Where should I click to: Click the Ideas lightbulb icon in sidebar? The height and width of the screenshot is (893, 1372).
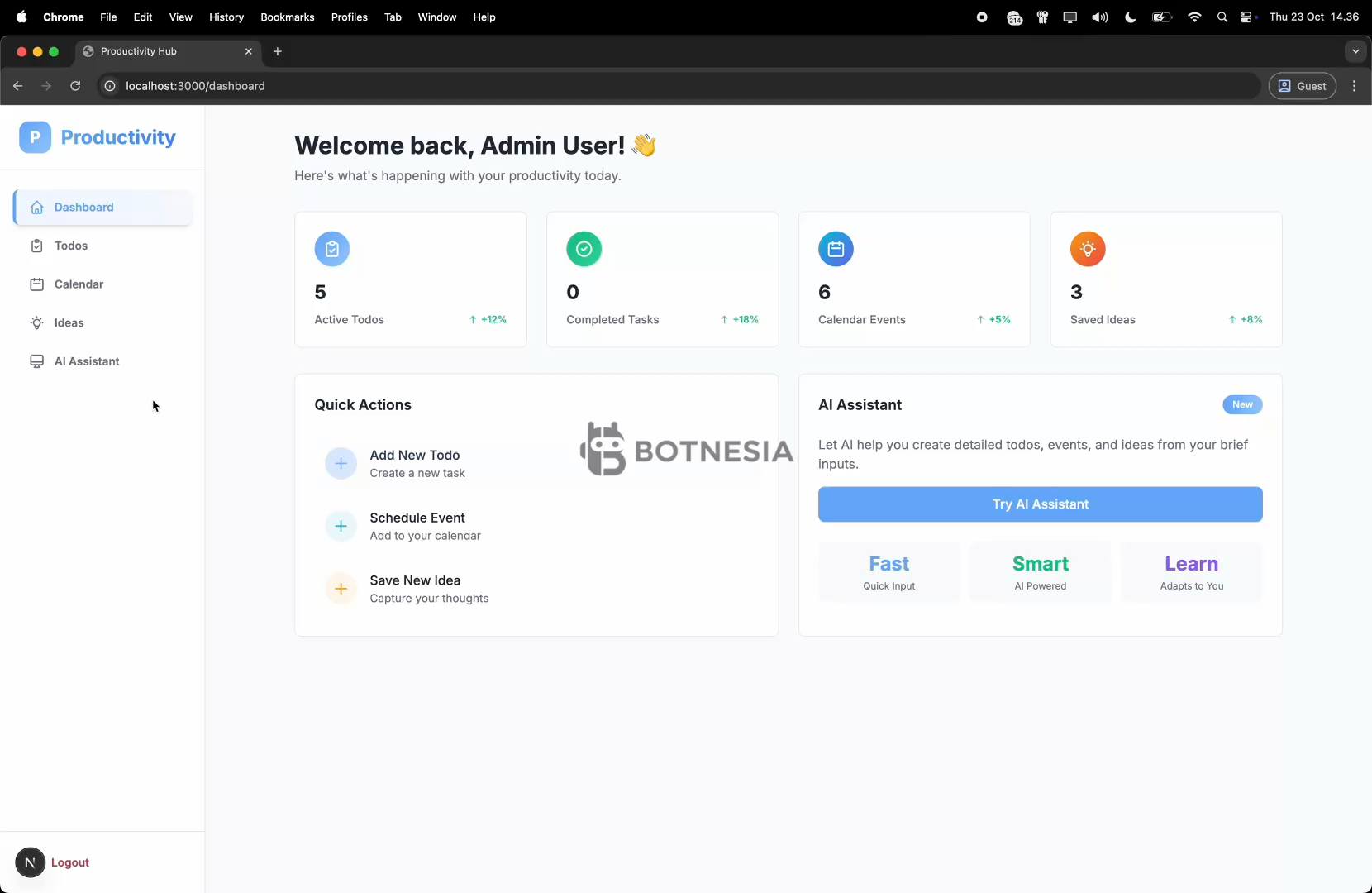(x=36, y=323)
